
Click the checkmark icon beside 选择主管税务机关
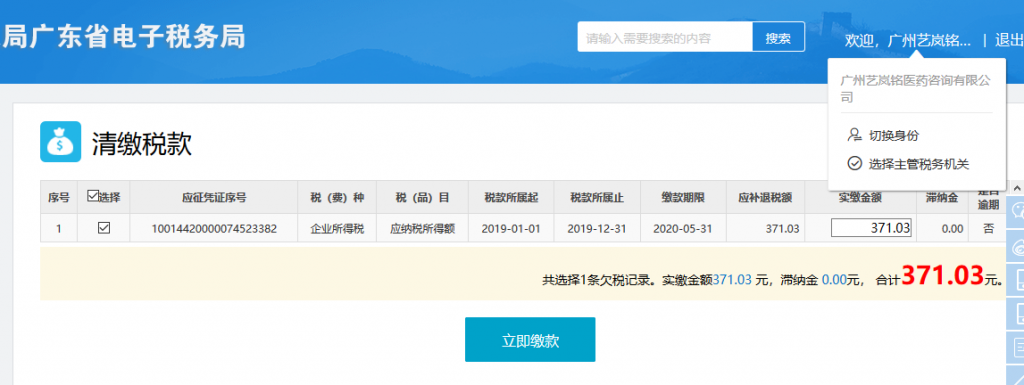[854, 164]
